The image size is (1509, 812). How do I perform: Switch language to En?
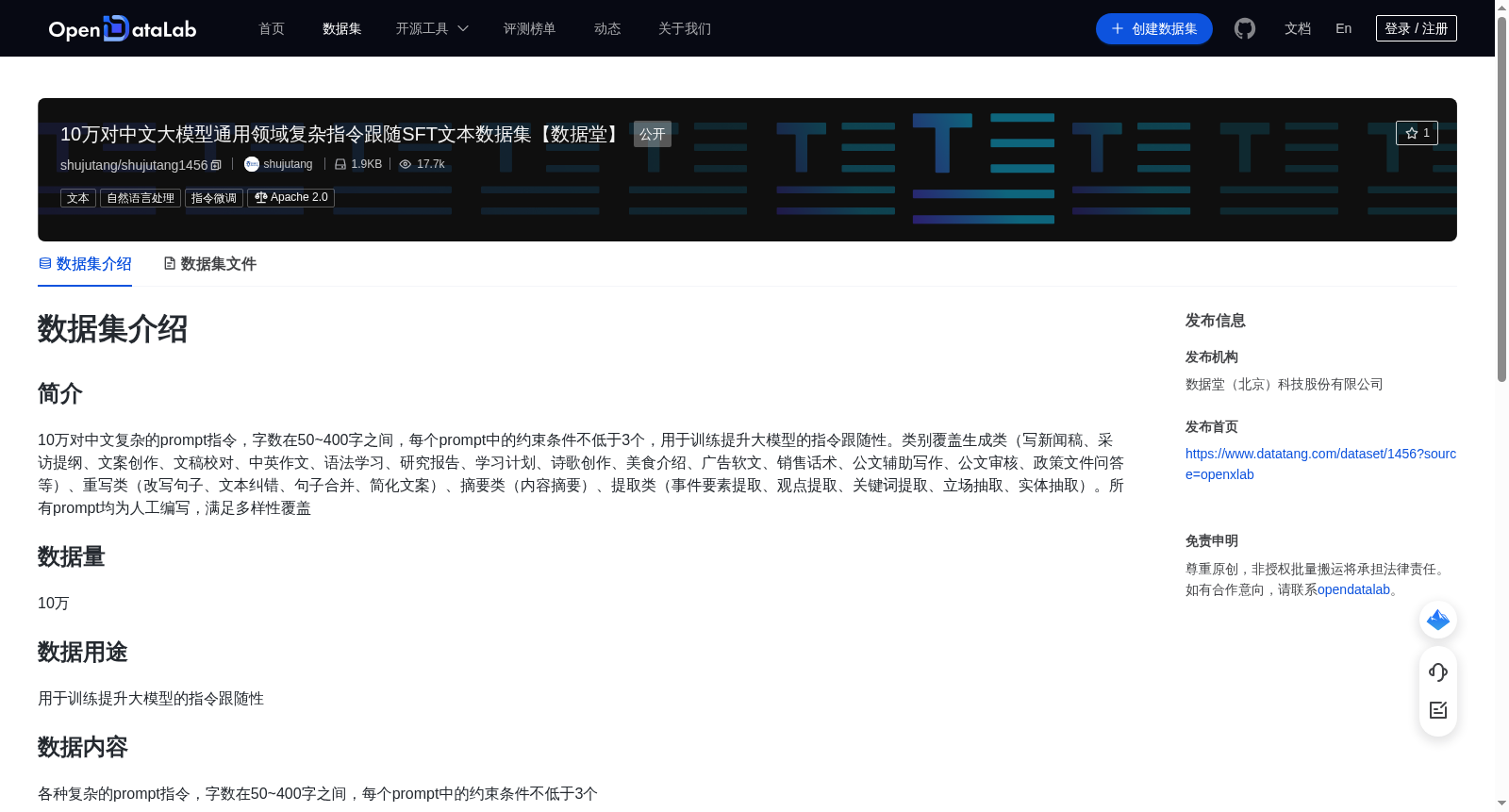[1344, 28]
